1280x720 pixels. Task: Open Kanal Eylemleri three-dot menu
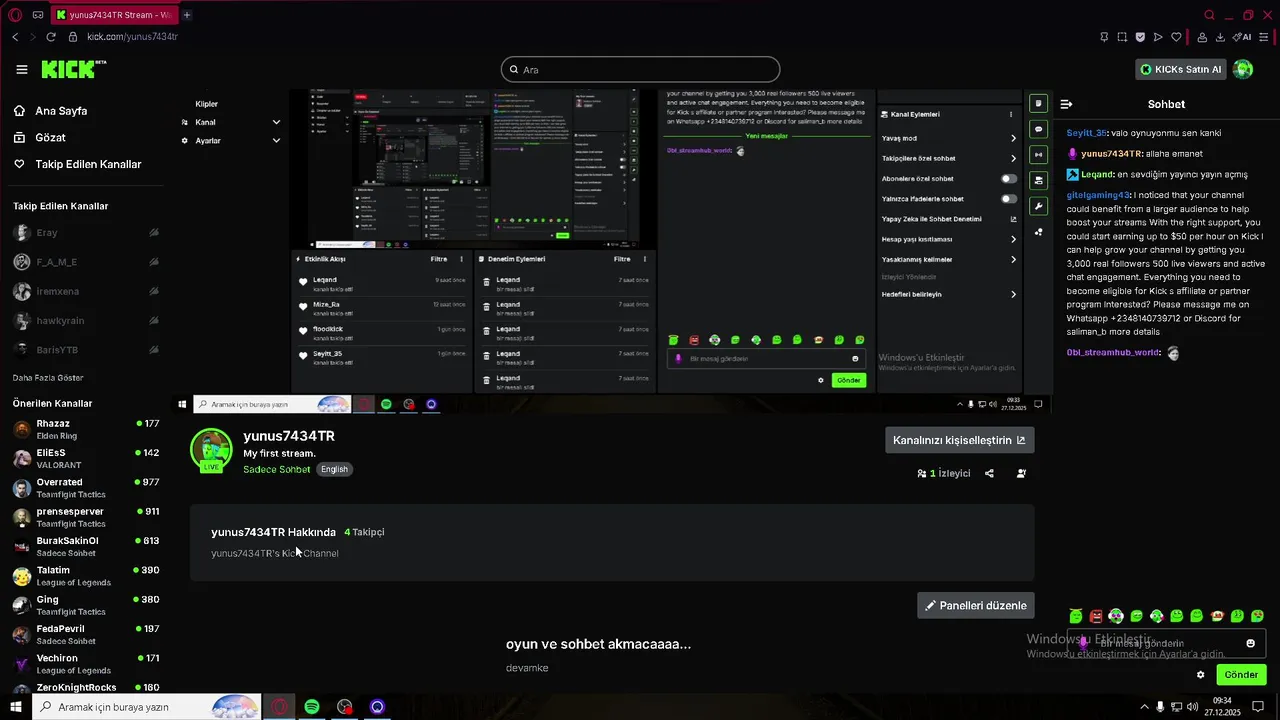pos(1011,114)
